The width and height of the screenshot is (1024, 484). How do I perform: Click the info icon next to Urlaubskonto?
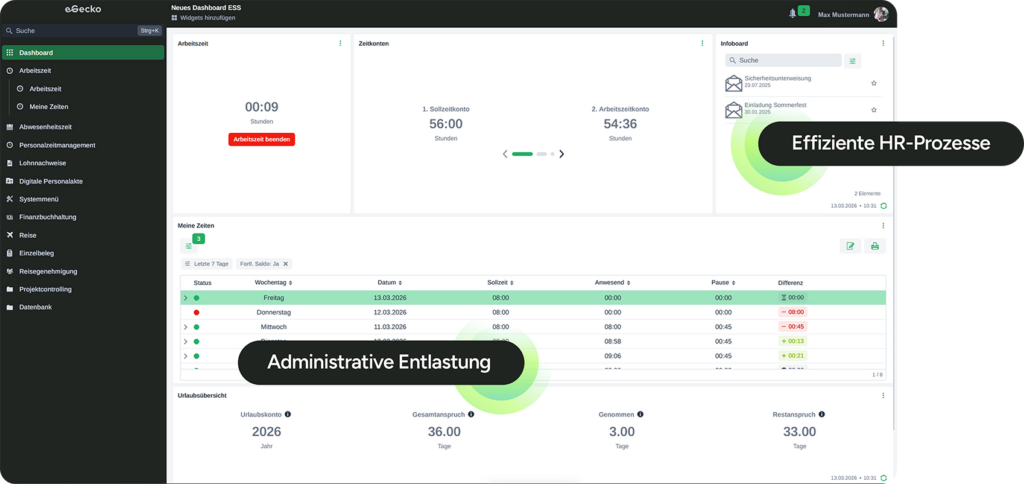(288, 414)
